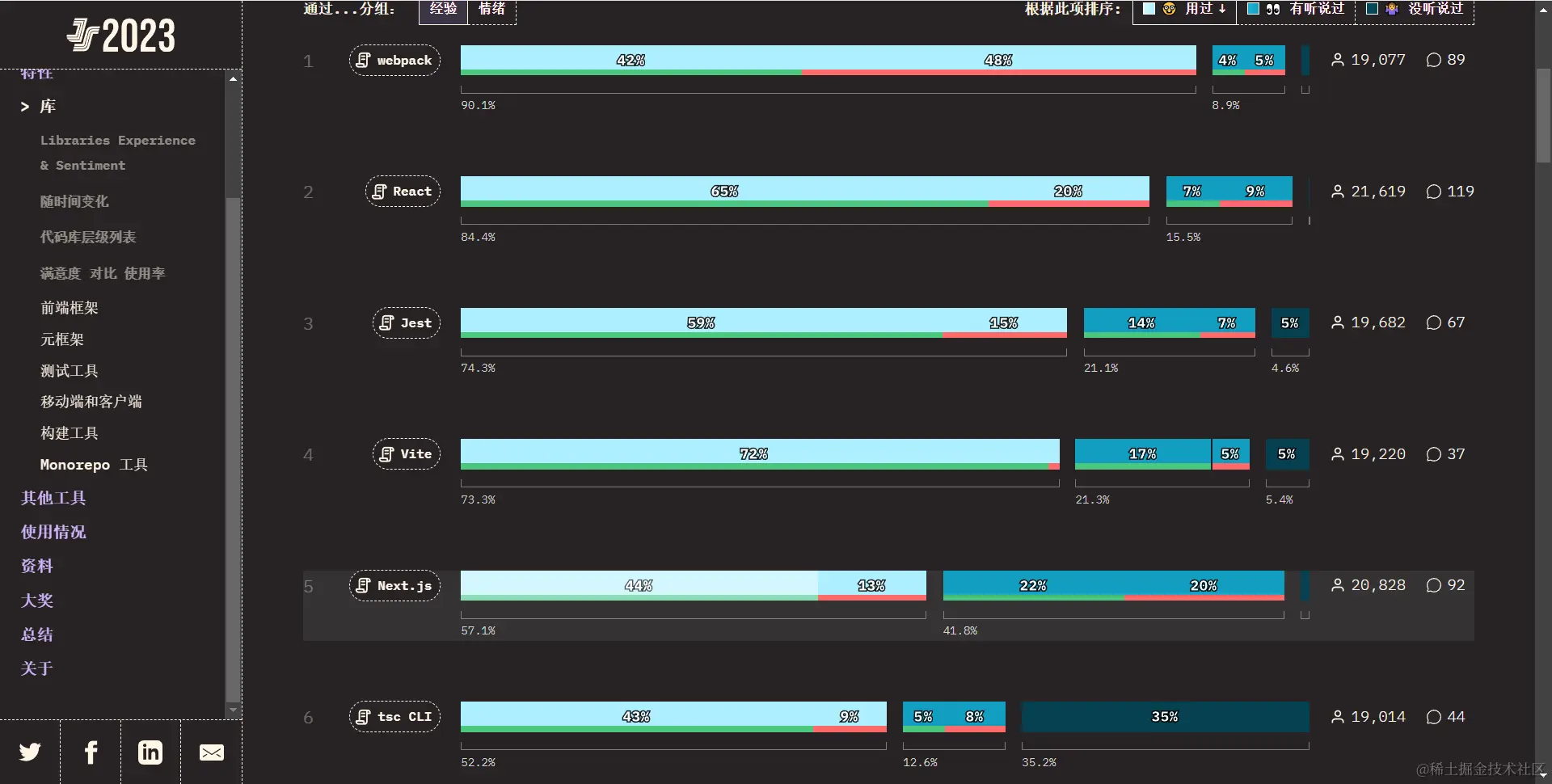Screen dimensions: 1552x784
Task: Click the React library label
Action: click(403, 192)
